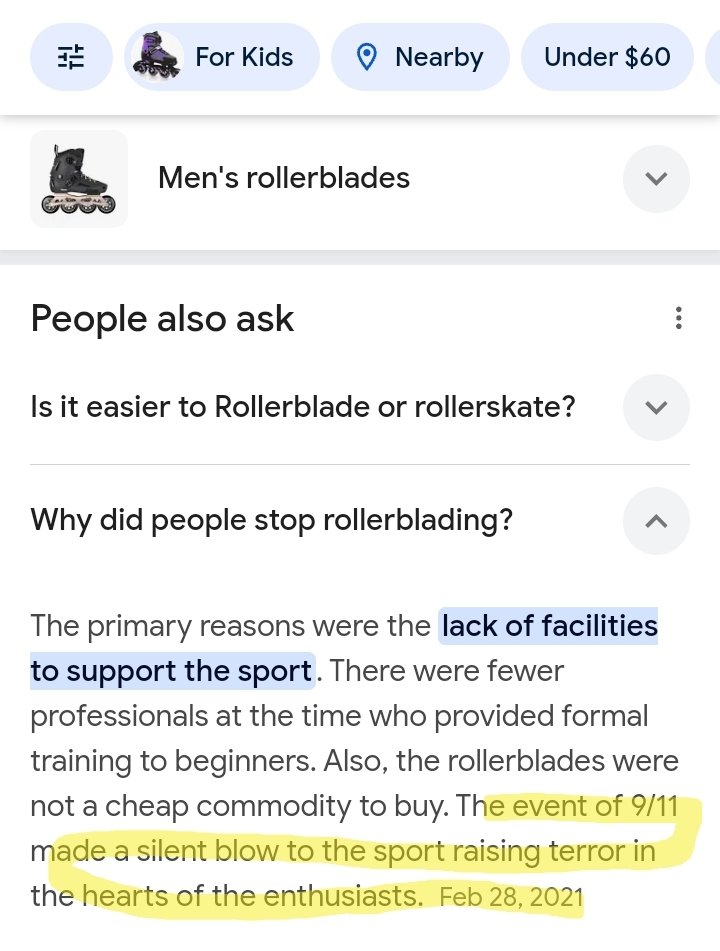Click the People also ask heading

(x=162, y=319)
